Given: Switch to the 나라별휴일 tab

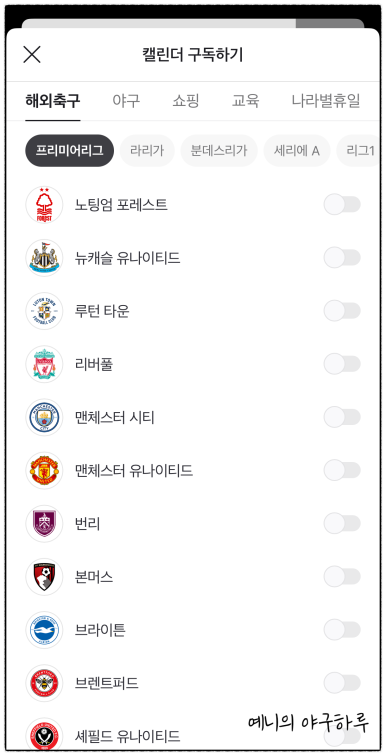Looking at the screenshot, I should pyautogui.click(x=326, y=101).
